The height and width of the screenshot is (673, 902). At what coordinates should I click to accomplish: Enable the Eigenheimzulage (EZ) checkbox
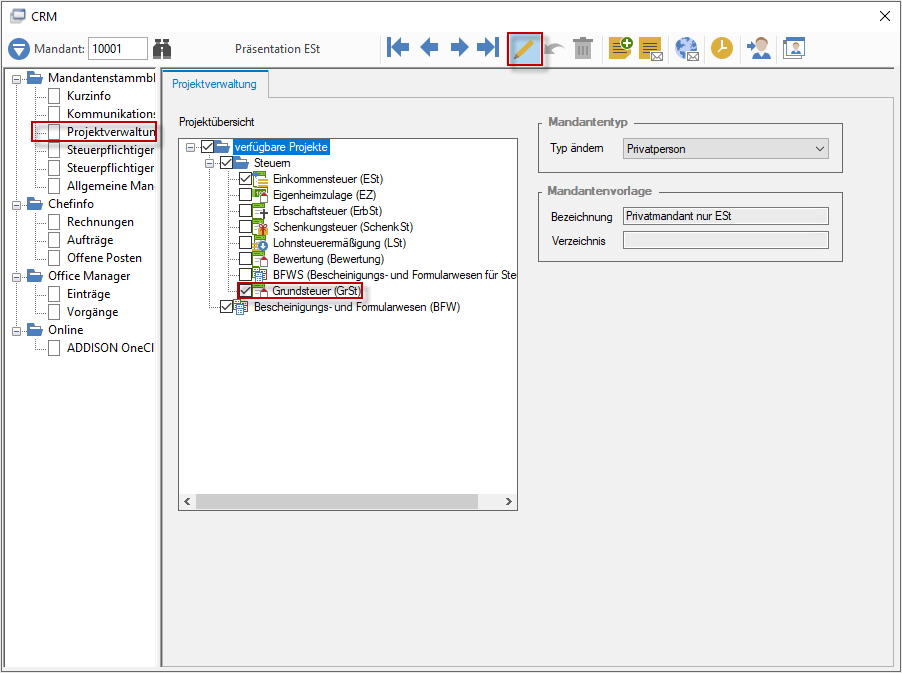pyautogui.click(x=246, y=195)
